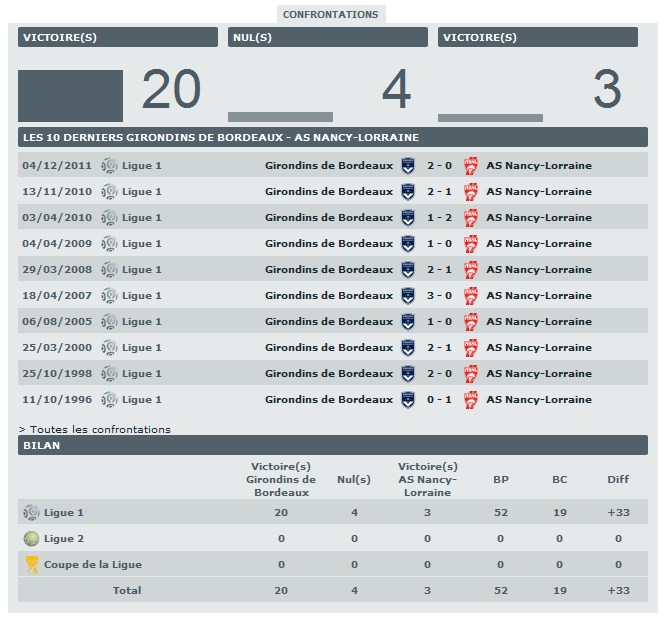
Task: Click AS Nancy-Lorraine in 29/03/2008 row
Action: tap(538, 270)
